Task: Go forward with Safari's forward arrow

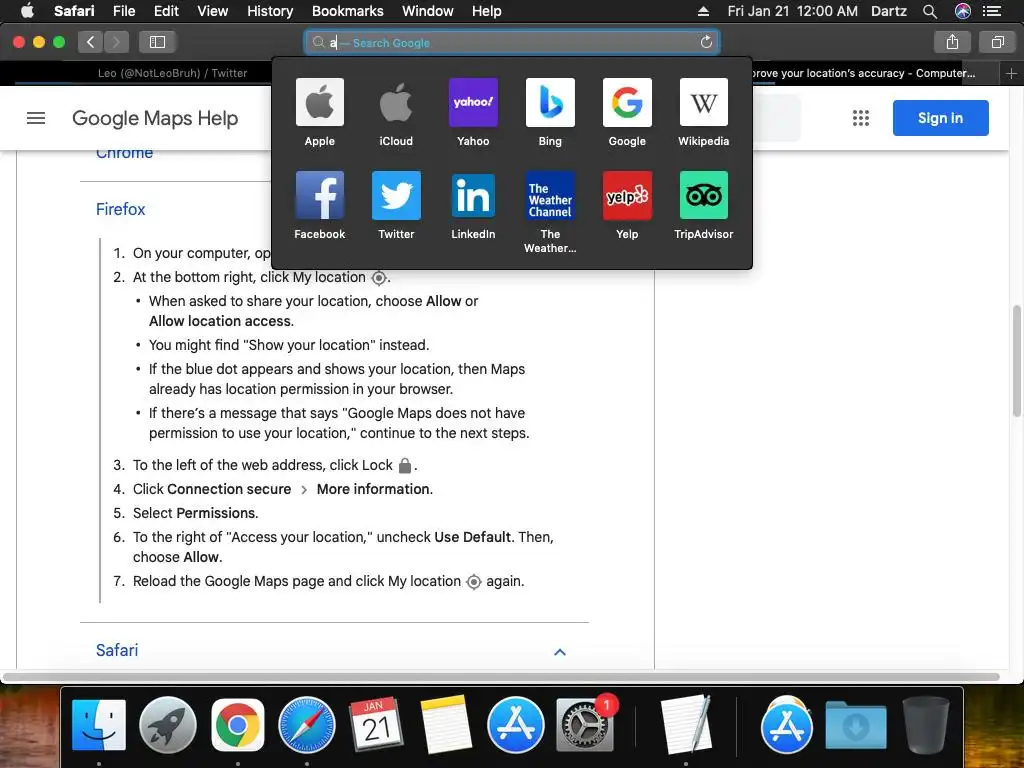Action: 116,42
